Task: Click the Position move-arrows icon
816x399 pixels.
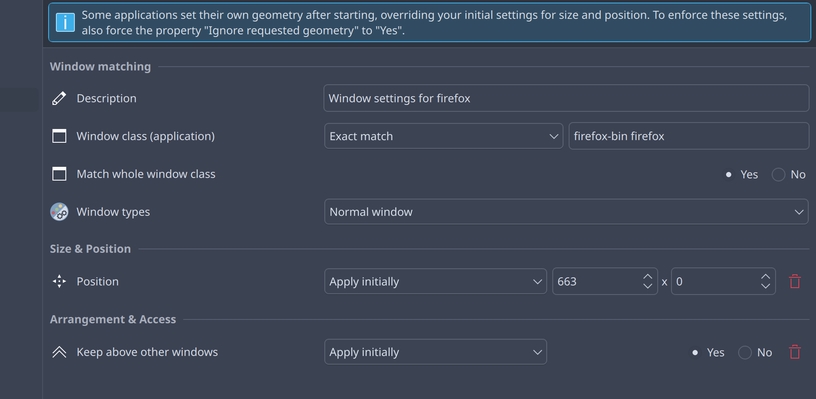Action: click(59, 281)
